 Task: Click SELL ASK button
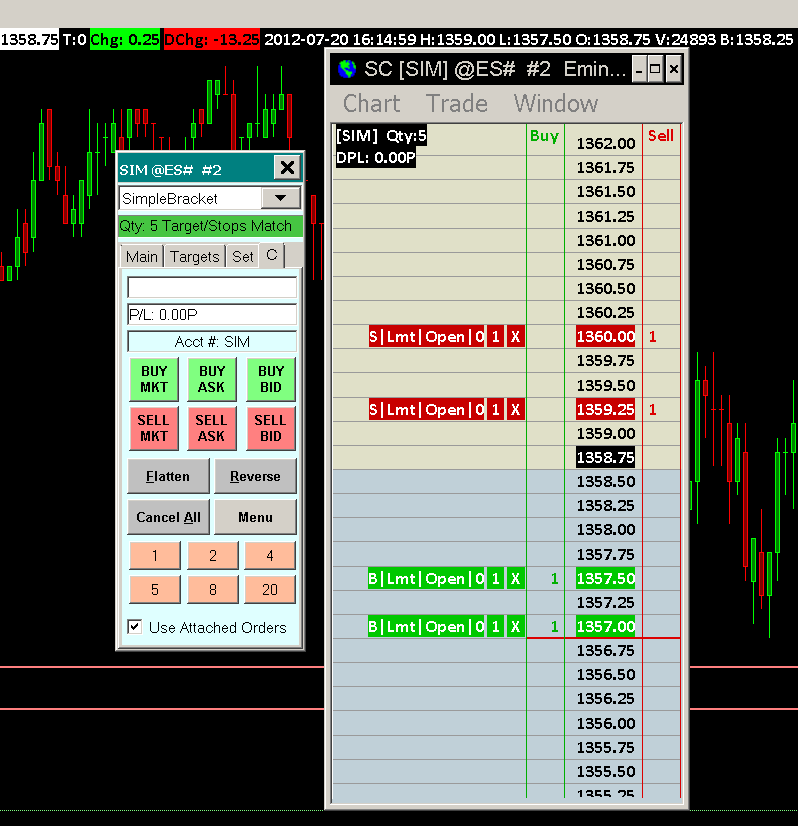click(x=212, y=428)
